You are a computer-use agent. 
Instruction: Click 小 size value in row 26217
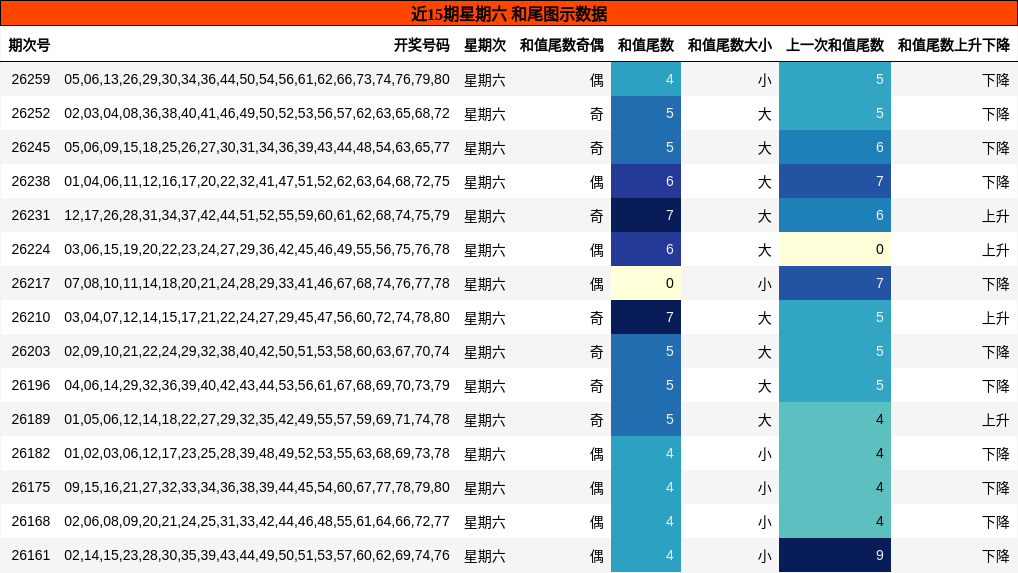(764, 284)
